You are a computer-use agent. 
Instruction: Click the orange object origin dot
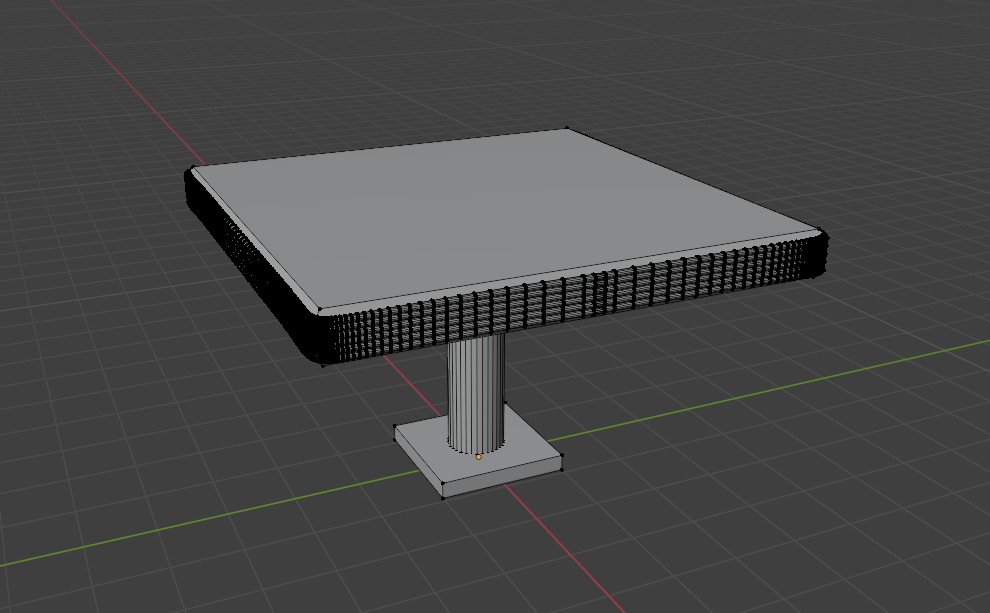[x=478, y=456]
